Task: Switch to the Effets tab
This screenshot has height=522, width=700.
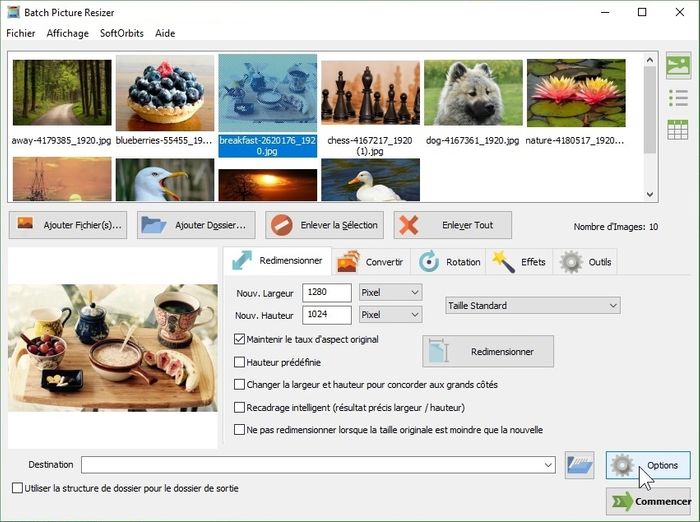Action: [x=519, y=262]
